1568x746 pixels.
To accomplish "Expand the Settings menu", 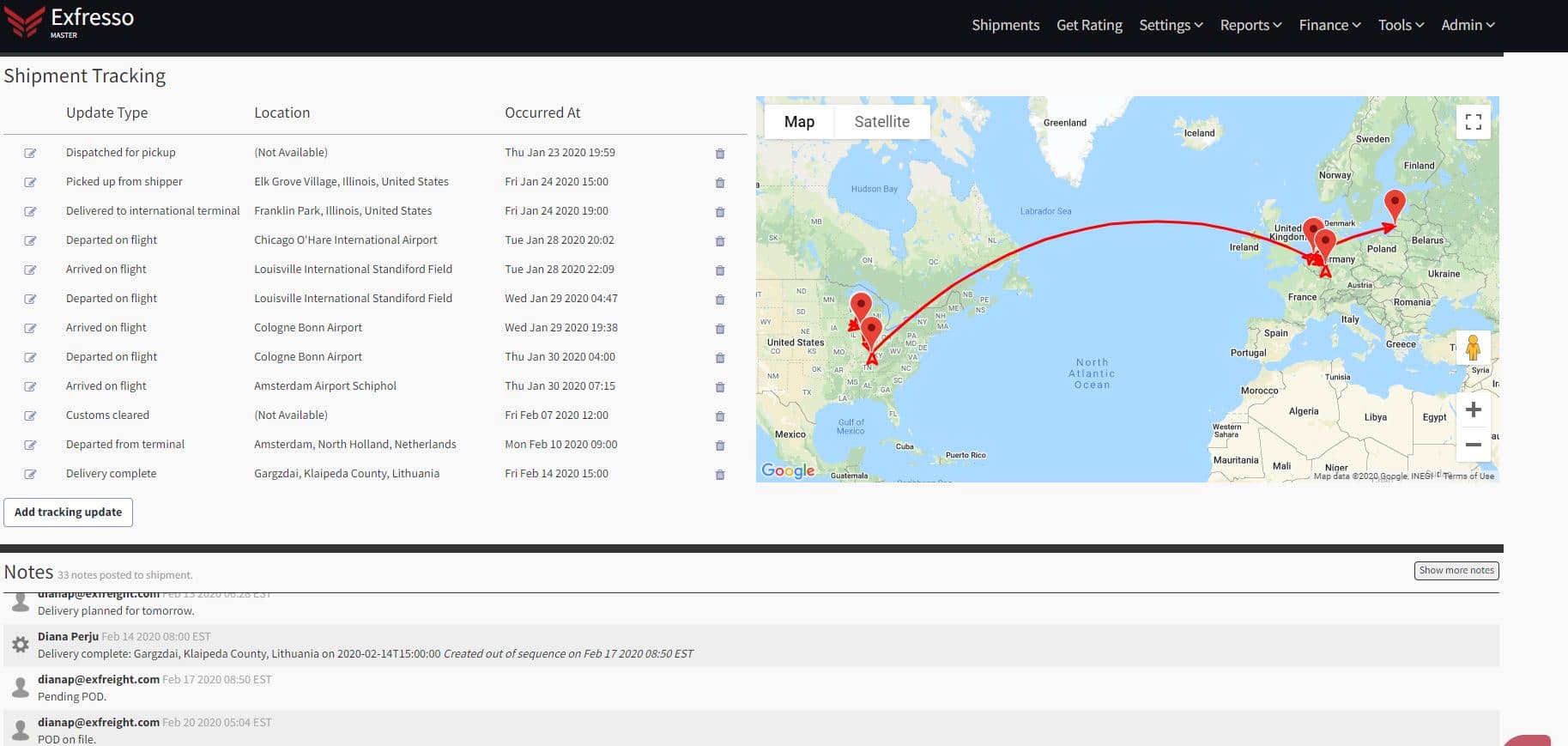I will [x=1171, y=25].
